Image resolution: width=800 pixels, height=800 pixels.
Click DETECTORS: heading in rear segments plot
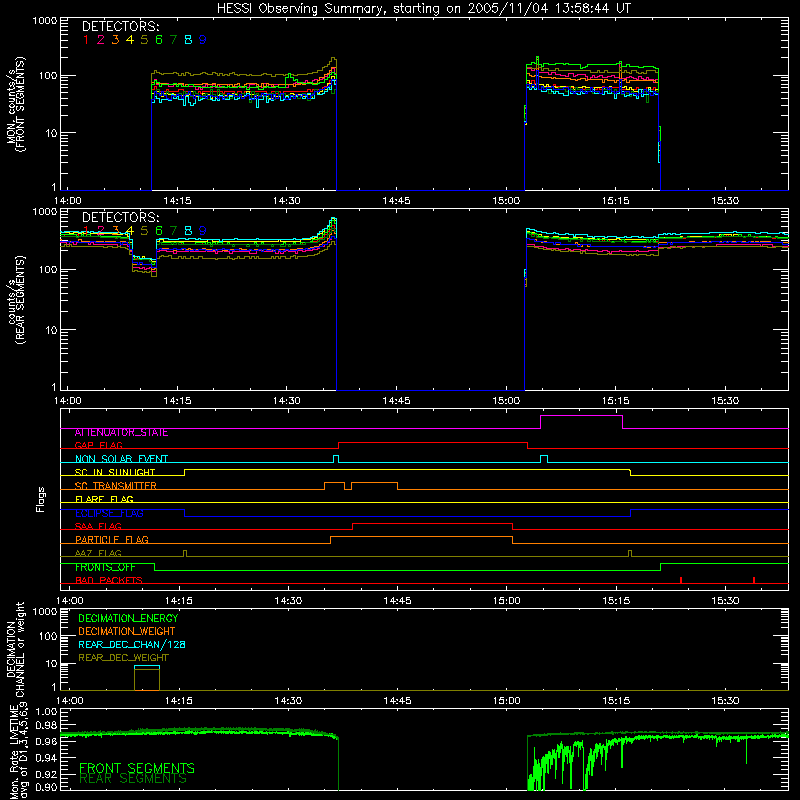pyautogui.click(x=121, y=218)
